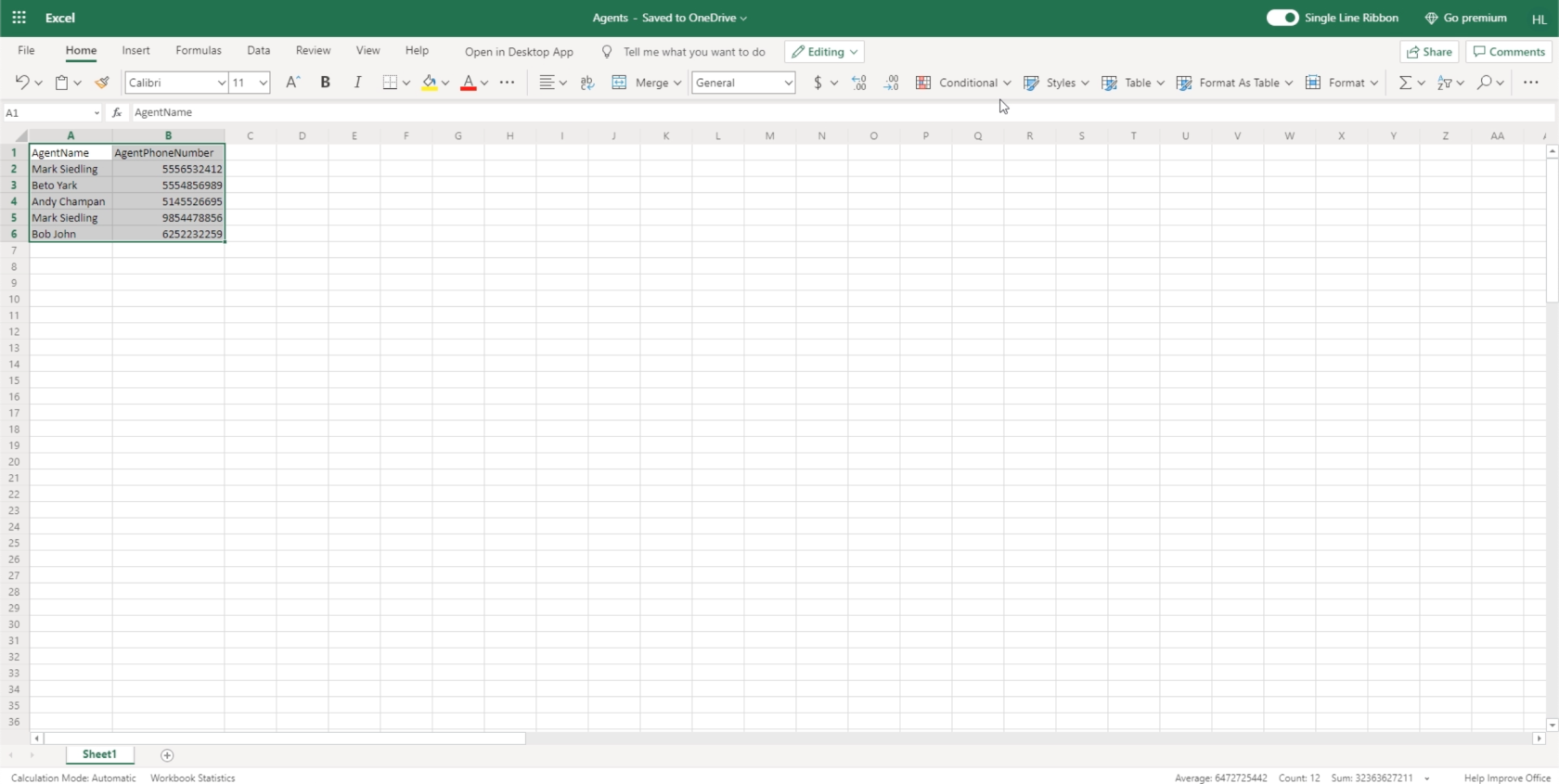This screenshot has width=1559, height=784.
Task: Click the Insert Function fx icon
Action: point(117,112)
